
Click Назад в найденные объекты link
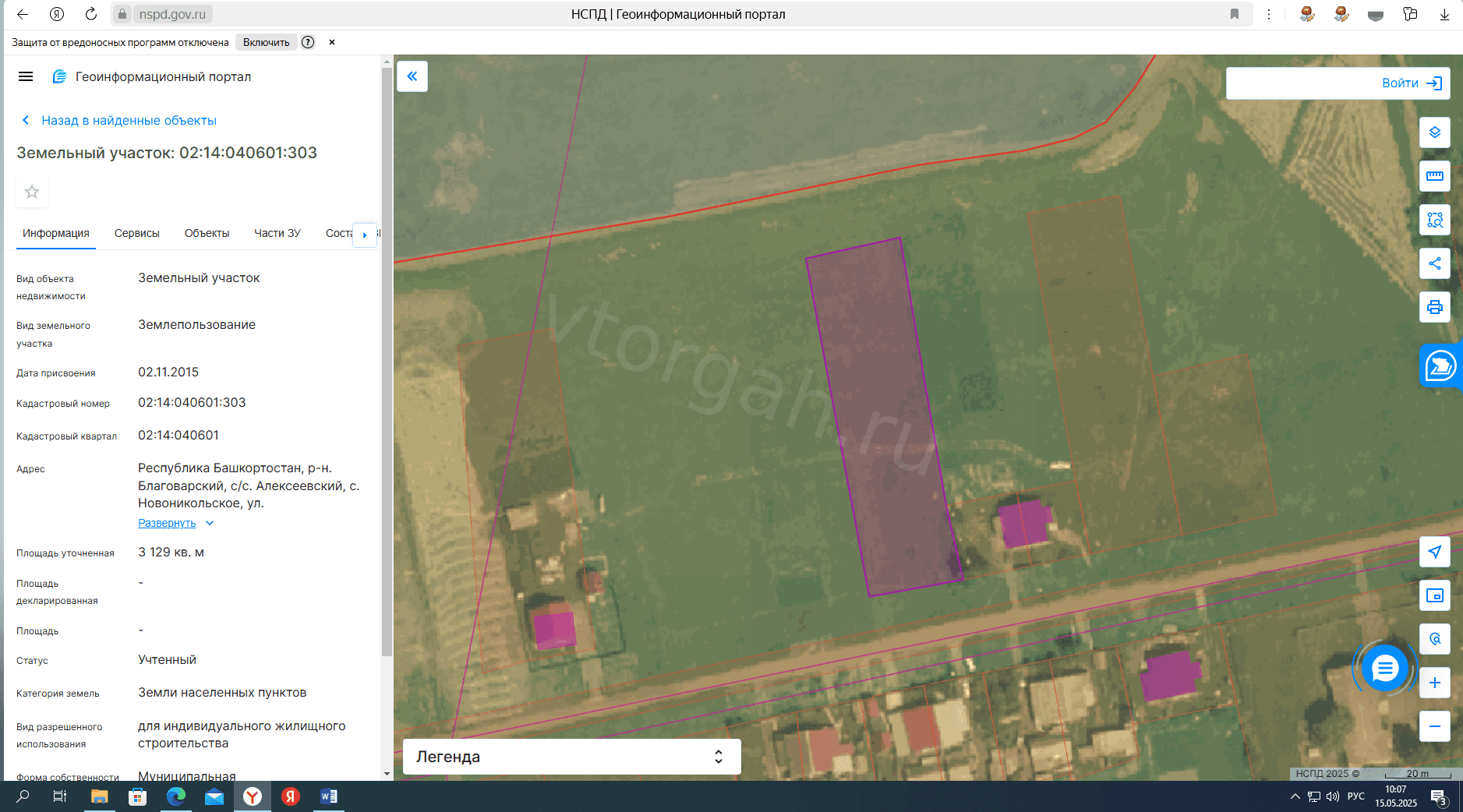click(119, 120)
